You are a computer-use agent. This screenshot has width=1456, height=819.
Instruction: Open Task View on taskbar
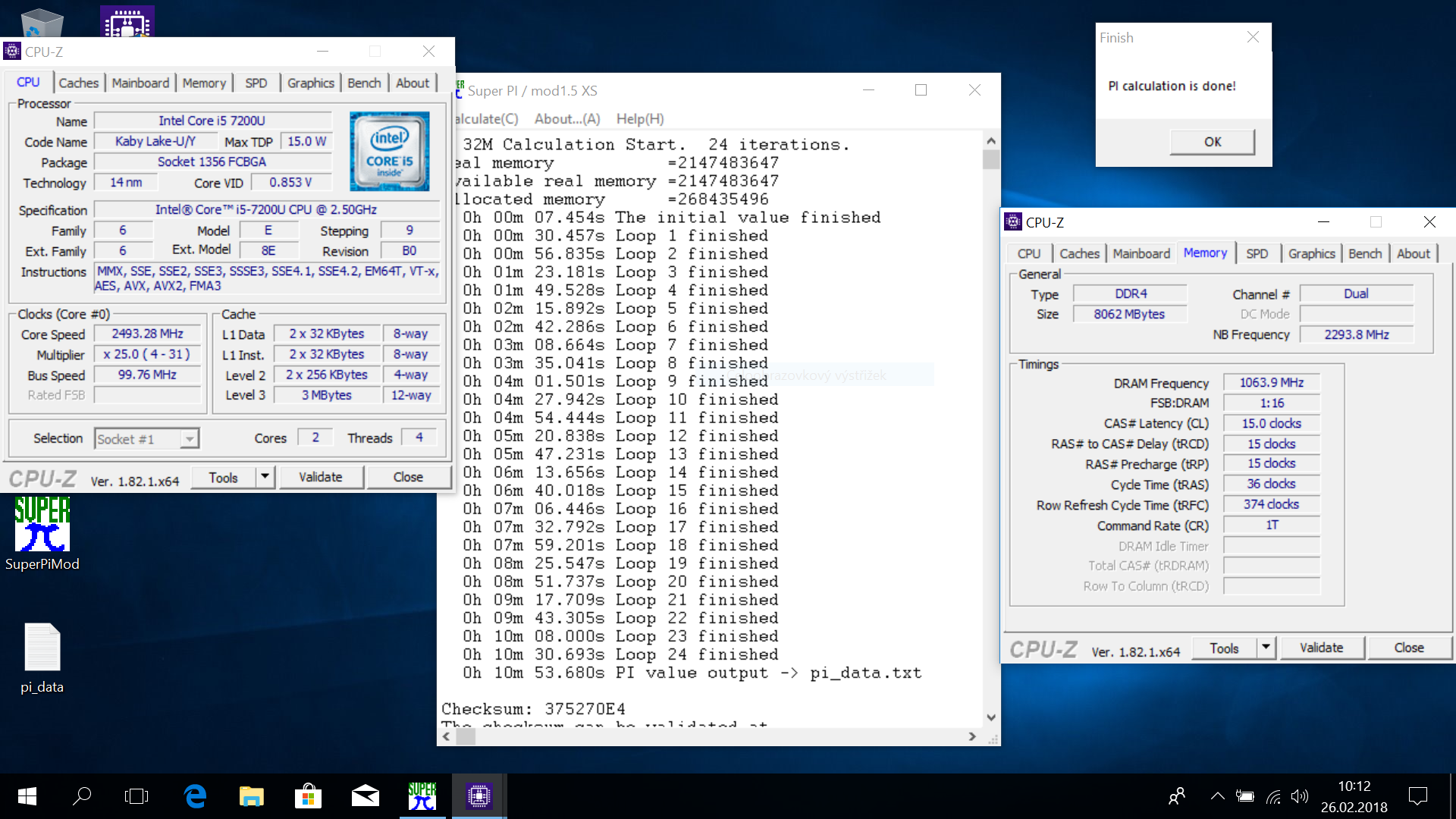coord(136,796)
